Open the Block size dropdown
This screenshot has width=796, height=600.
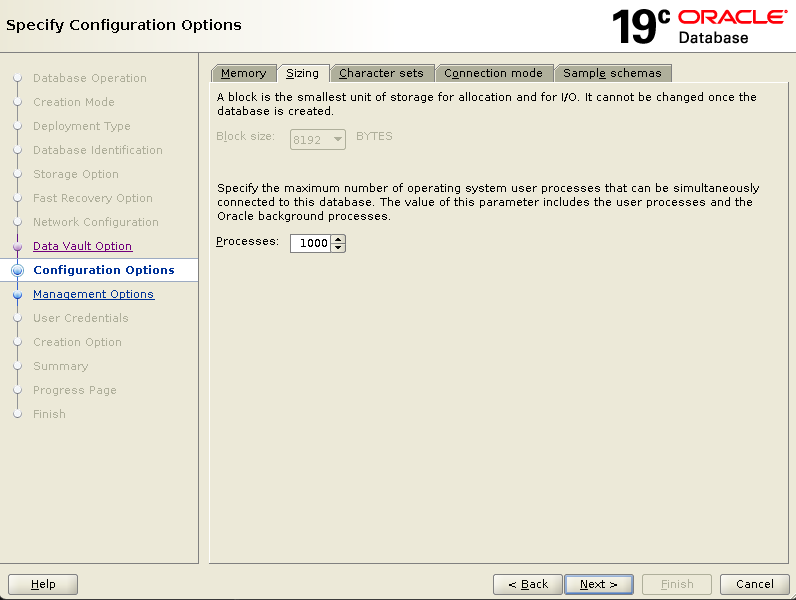pyautogui.click(x=318, y=140)
